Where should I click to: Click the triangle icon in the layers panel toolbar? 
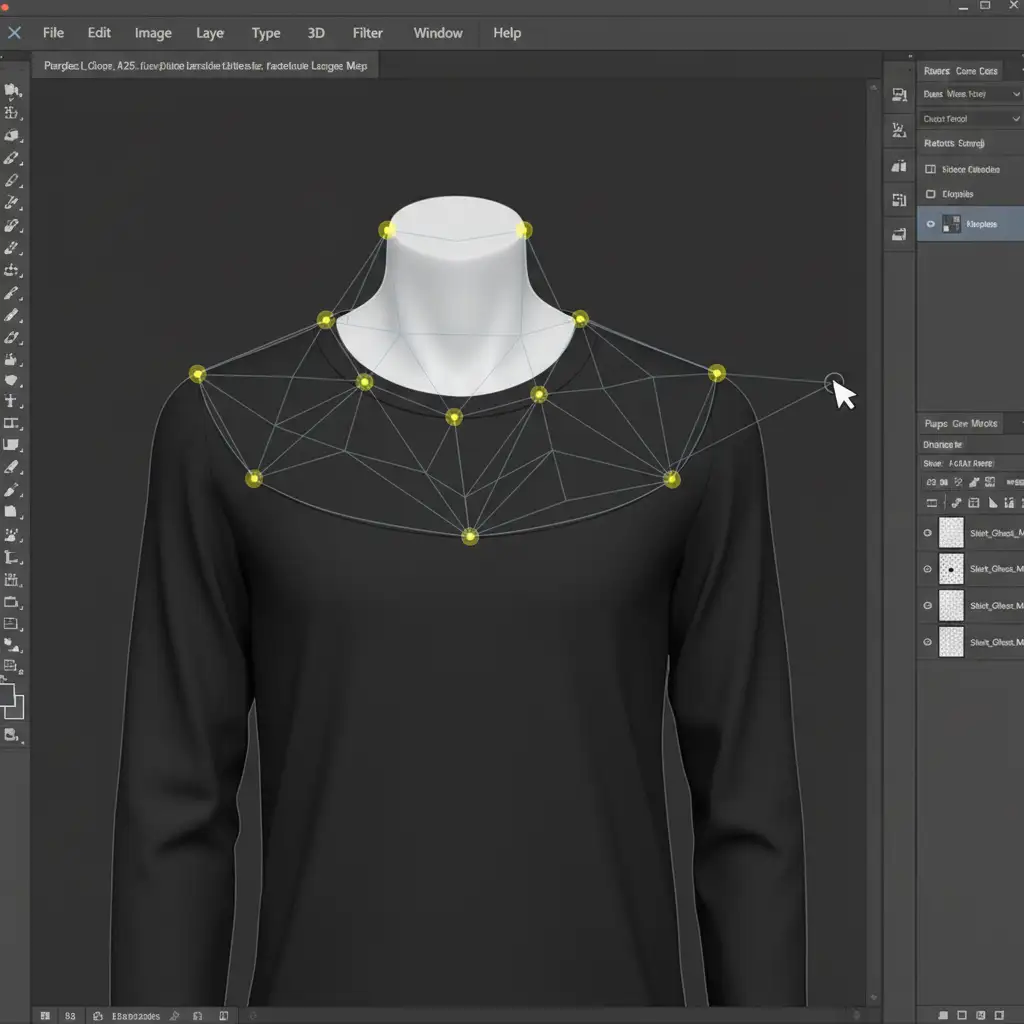click(x=992, y=503)
